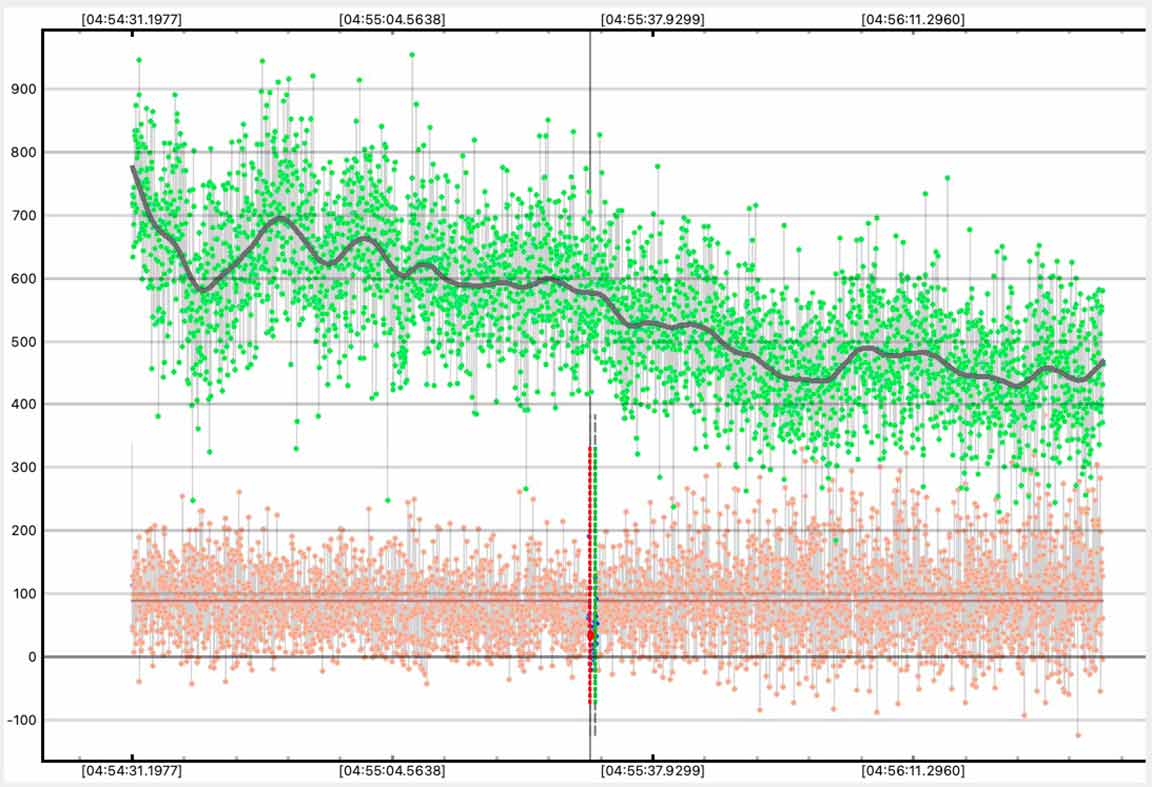Click the 600 y-axis label

point(24,278)
